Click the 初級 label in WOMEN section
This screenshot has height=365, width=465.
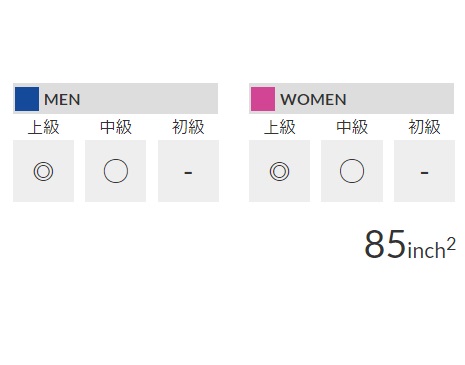424,127
